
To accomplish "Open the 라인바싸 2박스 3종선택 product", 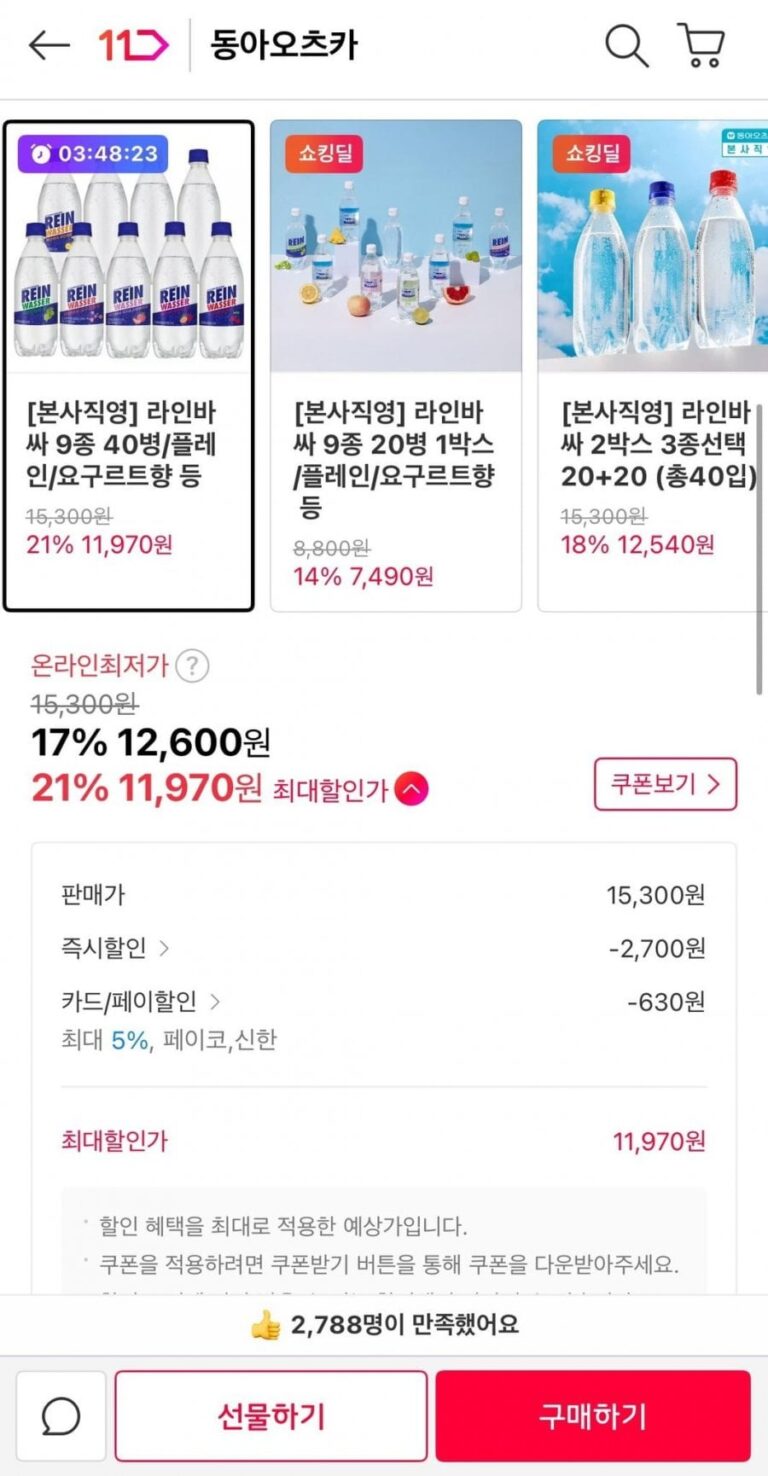I will 654,365.
